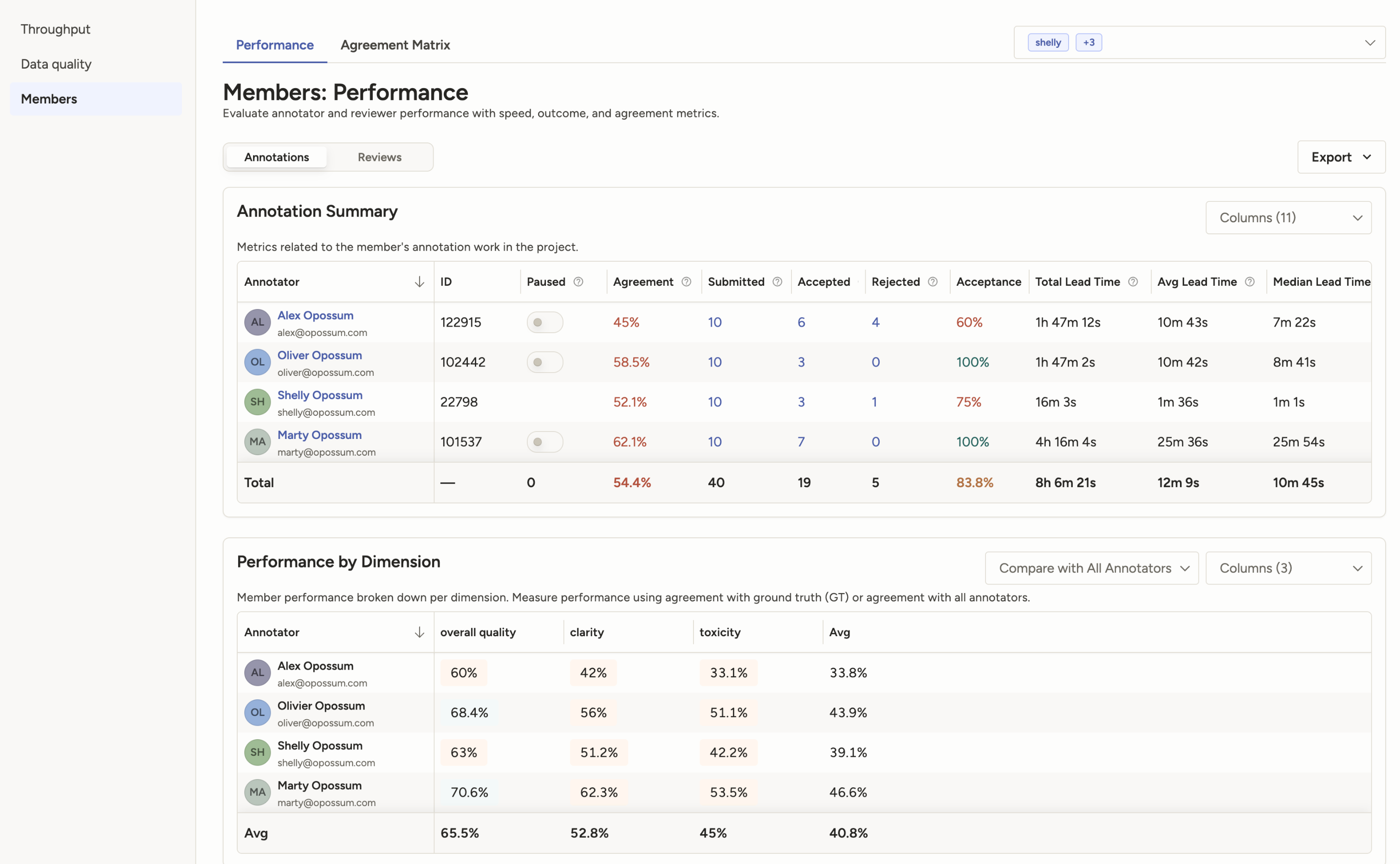Open Members in the sidebar

pos(96,99)
